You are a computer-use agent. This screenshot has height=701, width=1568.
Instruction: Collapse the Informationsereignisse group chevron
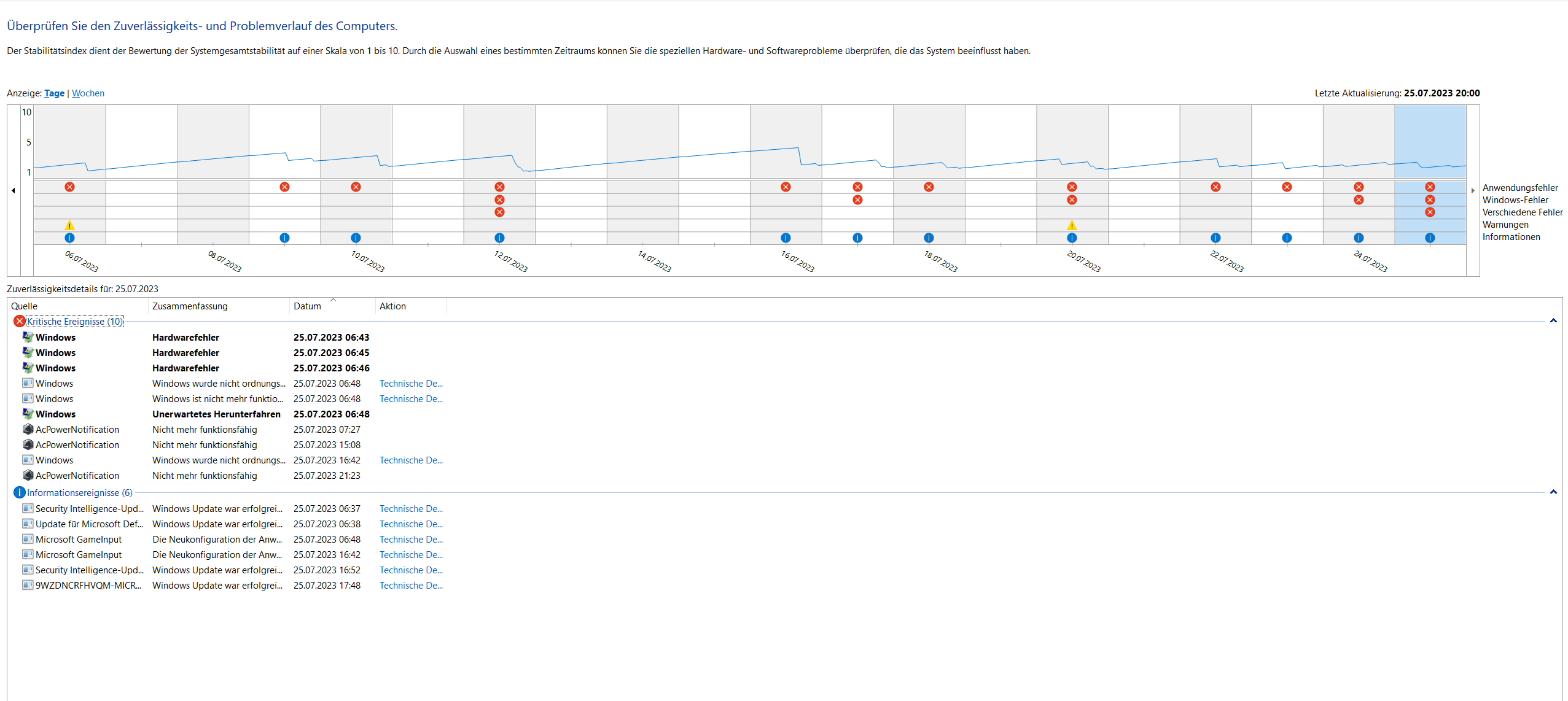[1553, 492]
